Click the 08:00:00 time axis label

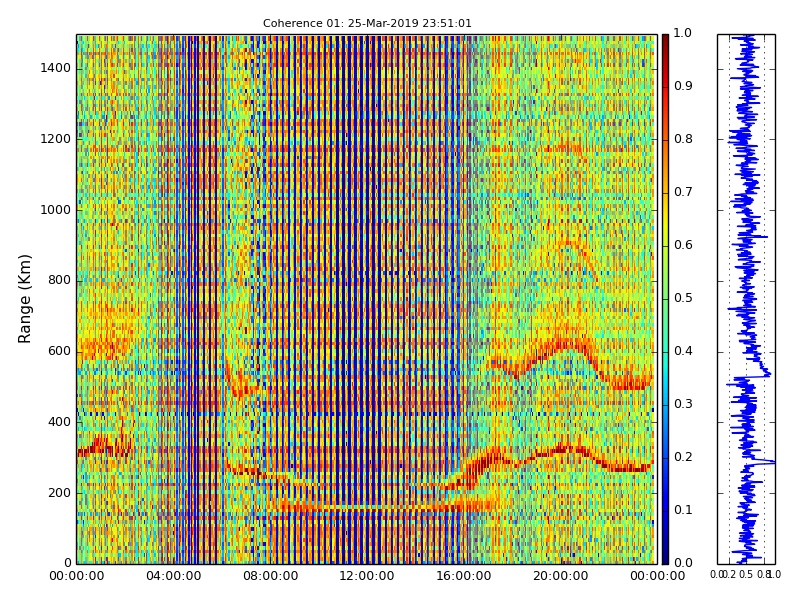pyautogui.click(x=270, y=576)
